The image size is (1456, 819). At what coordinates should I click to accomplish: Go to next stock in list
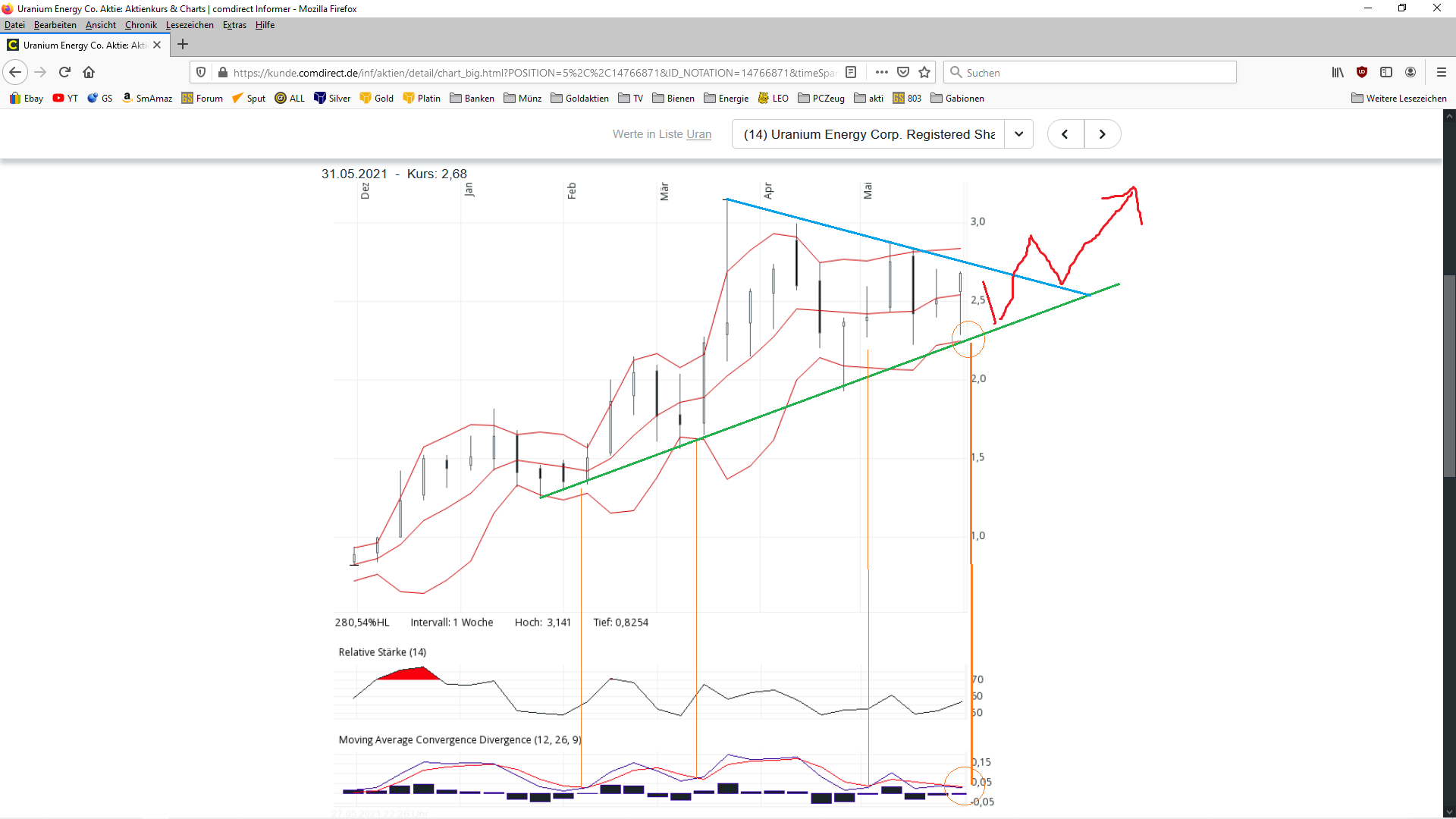click(1102, 134)
